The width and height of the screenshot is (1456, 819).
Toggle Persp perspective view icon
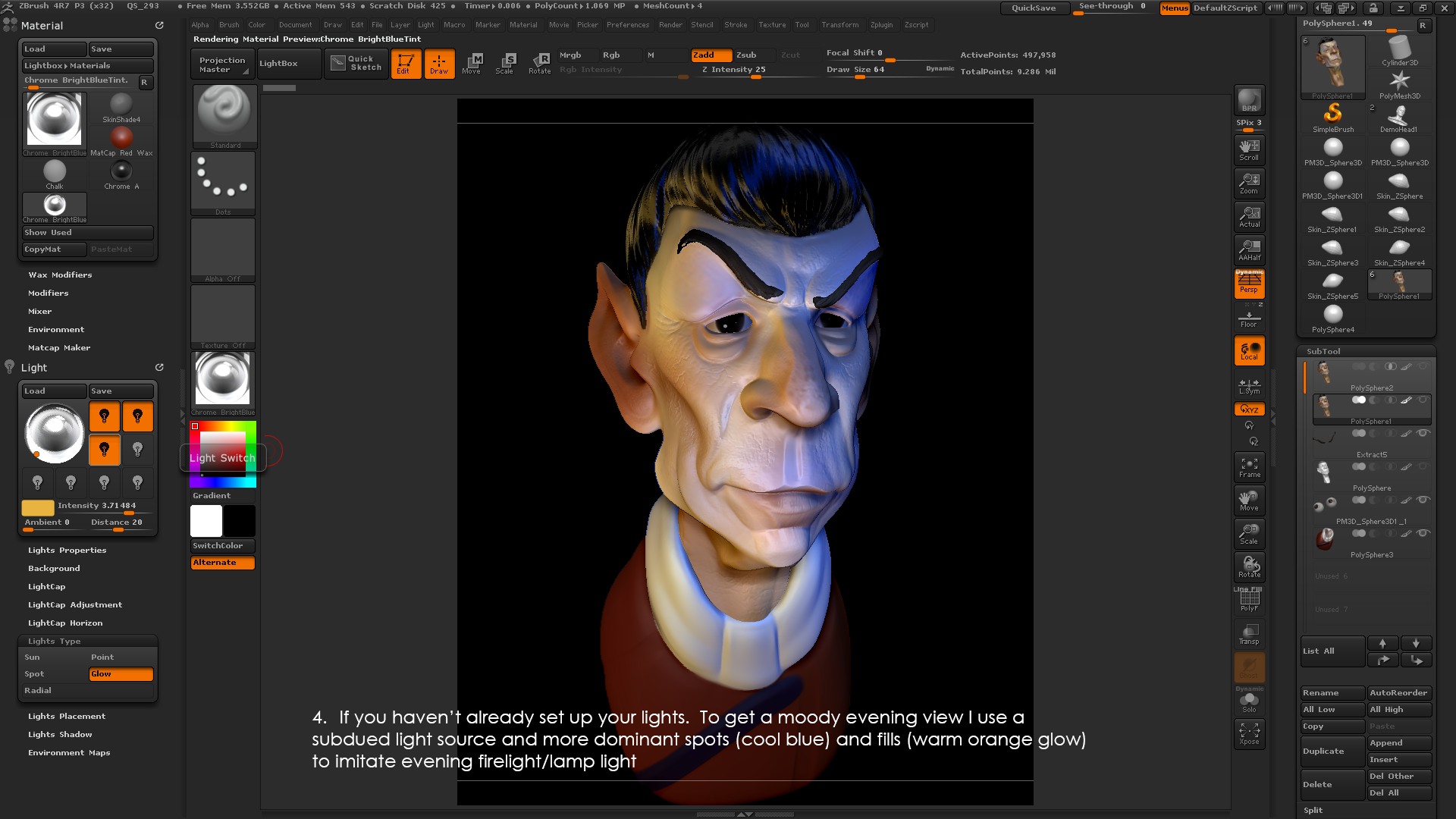1249,284
